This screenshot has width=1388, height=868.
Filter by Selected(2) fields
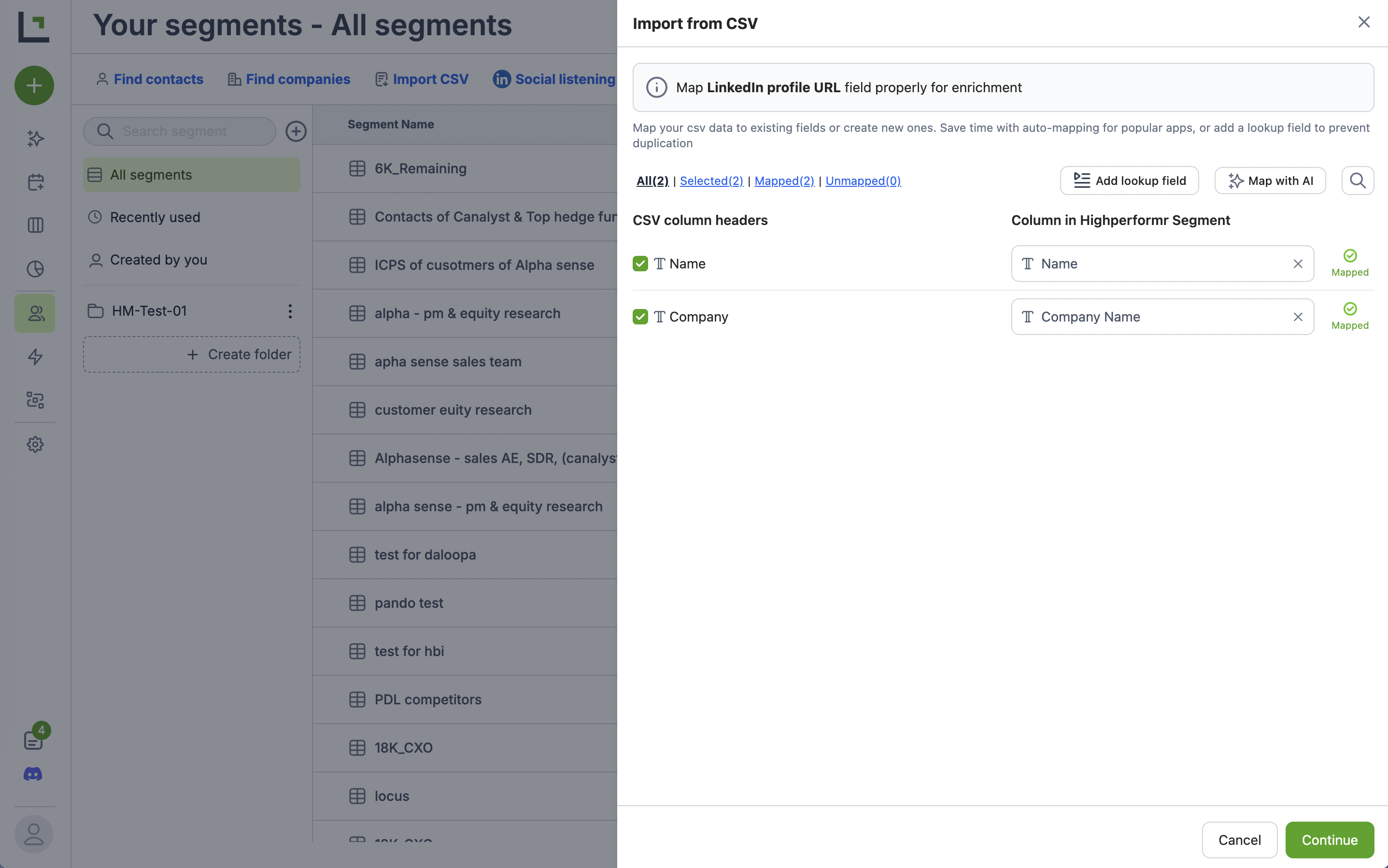click(711, 181)
